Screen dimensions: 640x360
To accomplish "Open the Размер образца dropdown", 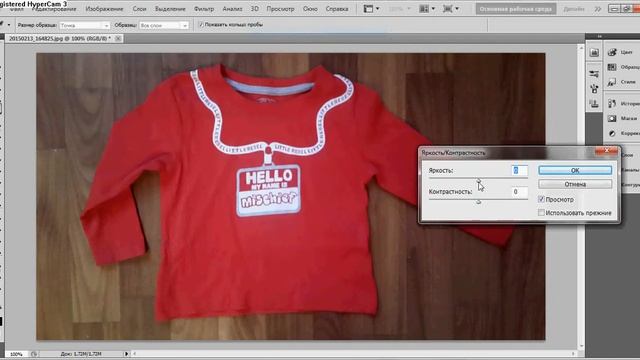I will [x=84, y=25].
